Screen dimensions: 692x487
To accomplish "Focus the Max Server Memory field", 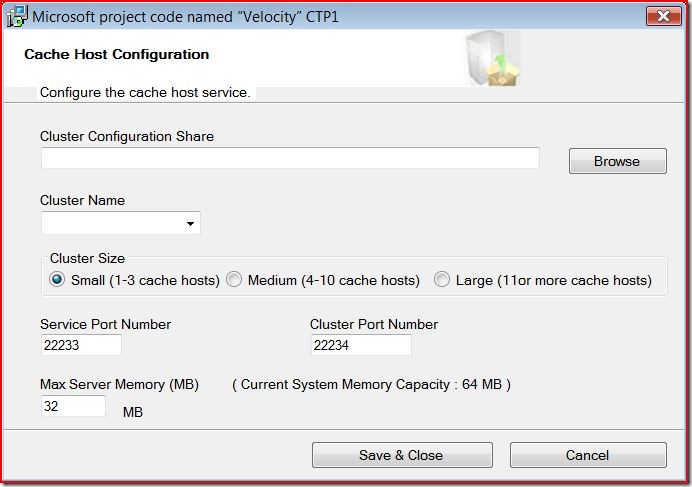I will (73, 406).
